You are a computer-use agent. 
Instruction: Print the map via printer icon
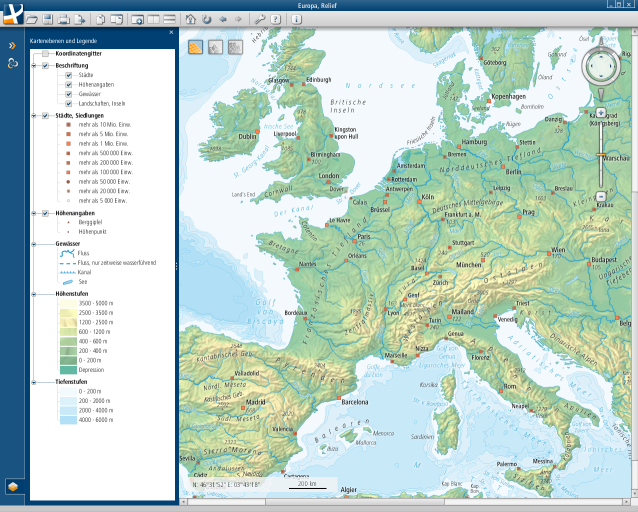tap(63, 19)
